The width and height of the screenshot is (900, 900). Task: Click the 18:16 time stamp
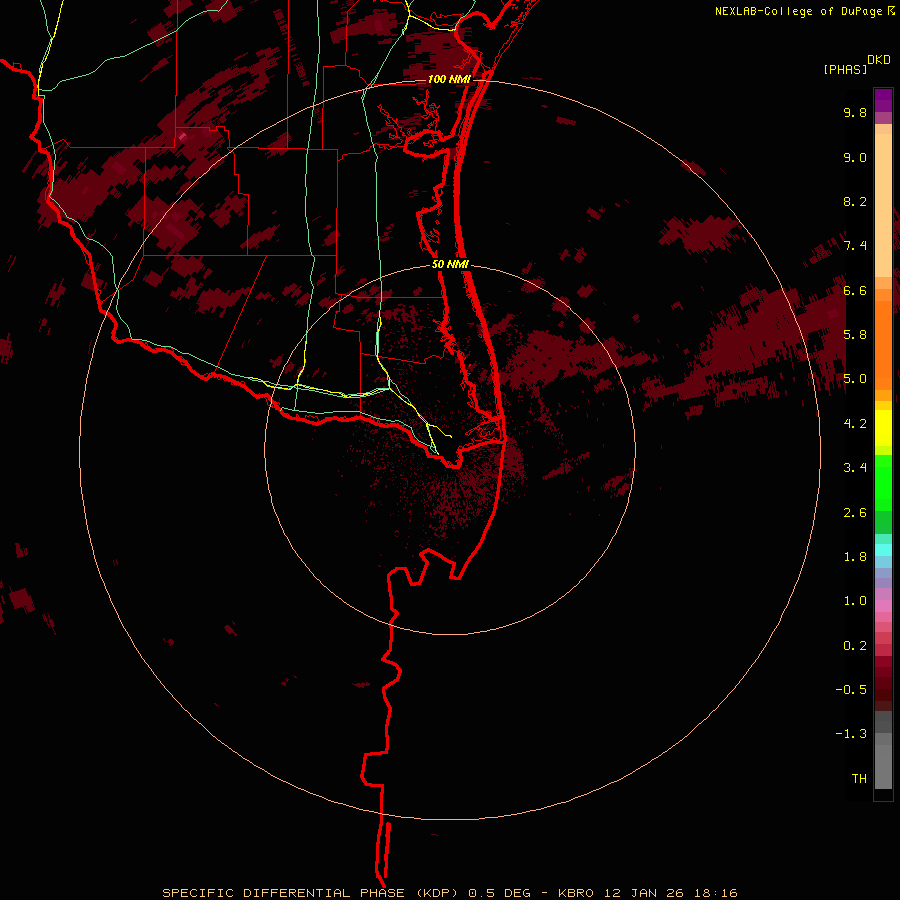[715, 893]
